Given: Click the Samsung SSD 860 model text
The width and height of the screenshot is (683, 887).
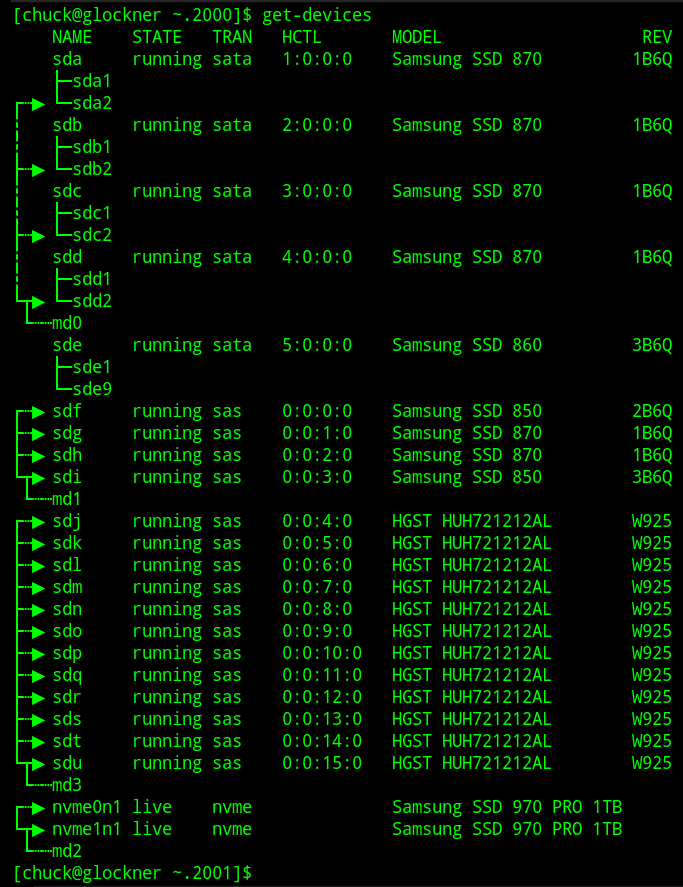Looking at the screenshot, I should pyautogui.click(x=467, y=345).
